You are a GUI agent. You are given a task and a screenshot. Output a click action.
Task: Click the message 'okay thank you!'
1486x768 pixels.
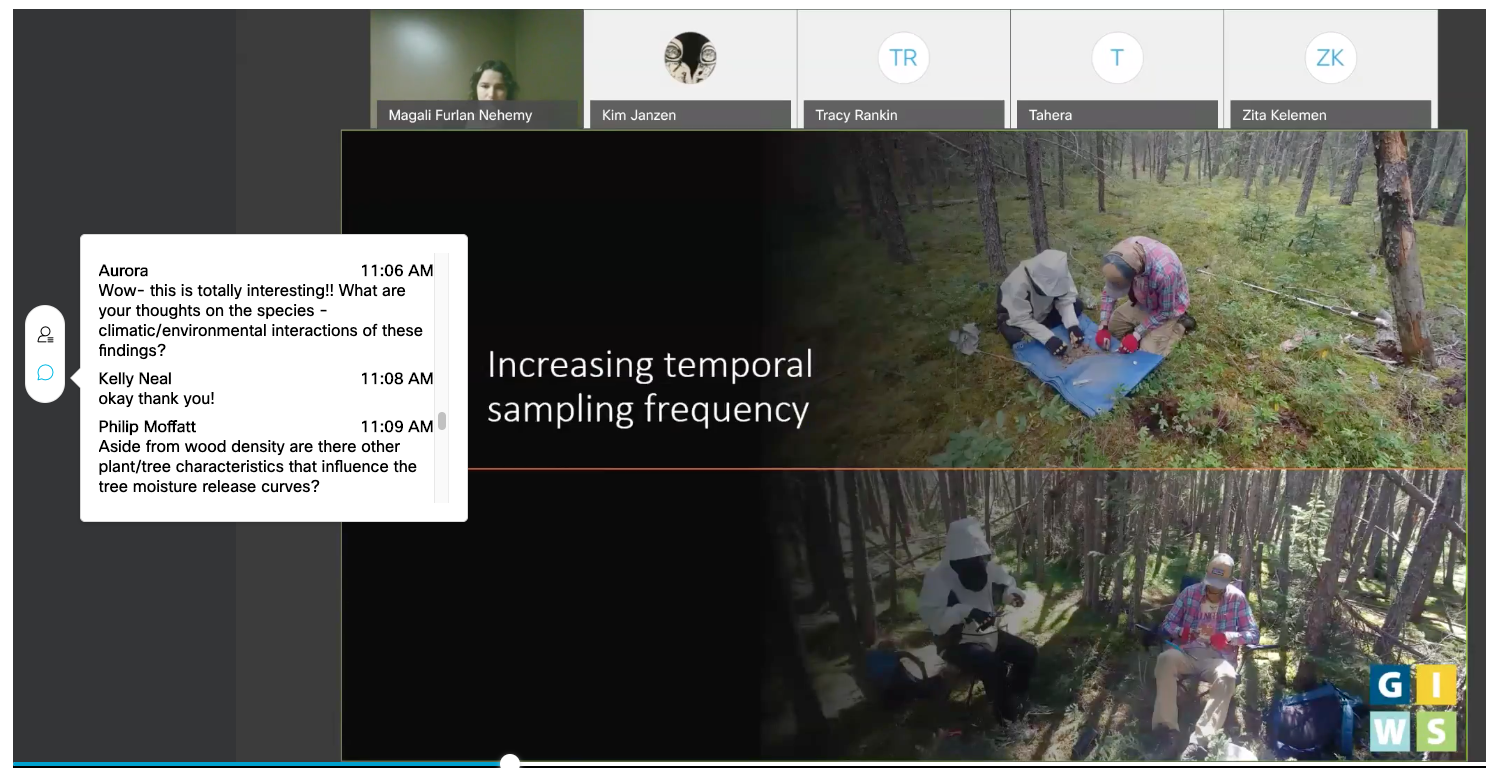156,398
